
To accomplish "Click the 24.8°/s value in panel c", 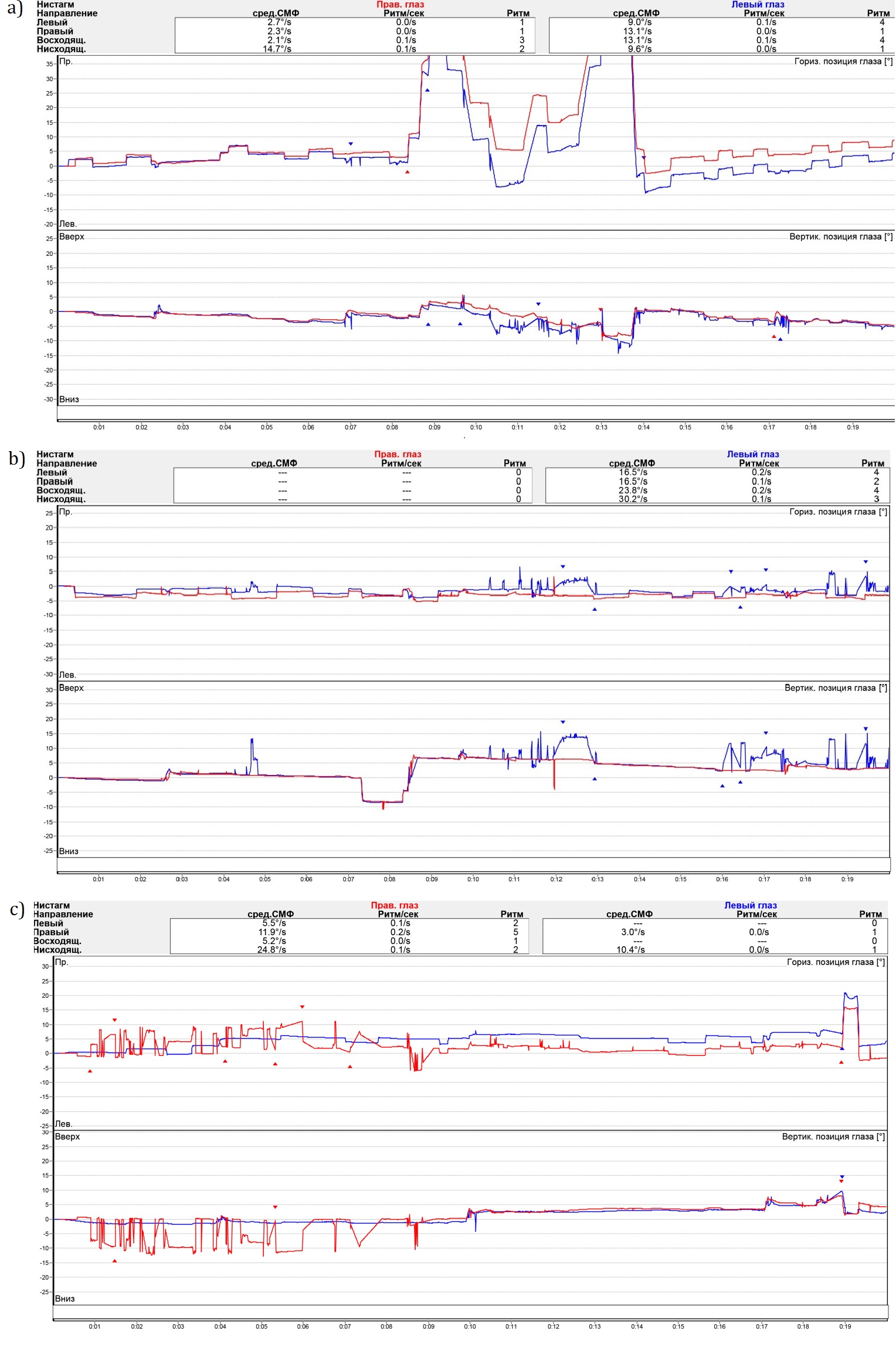I will [x=271, y=949].
